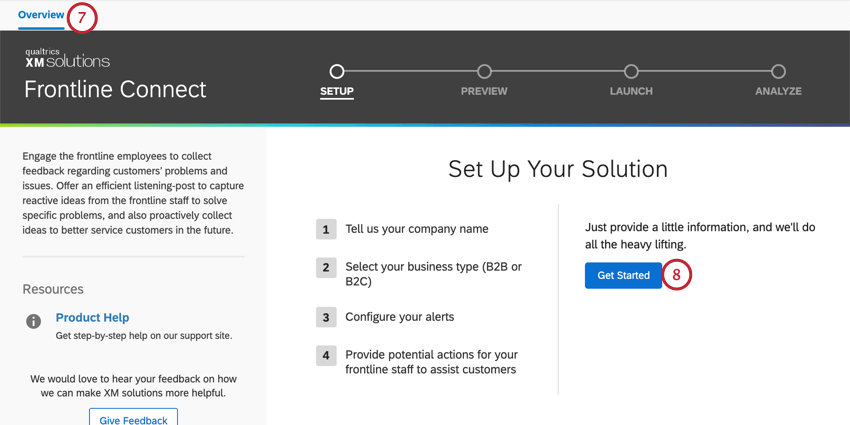Click the step 4 number badge
This screenshot has height=425, width=850.
tap(326, 355)
